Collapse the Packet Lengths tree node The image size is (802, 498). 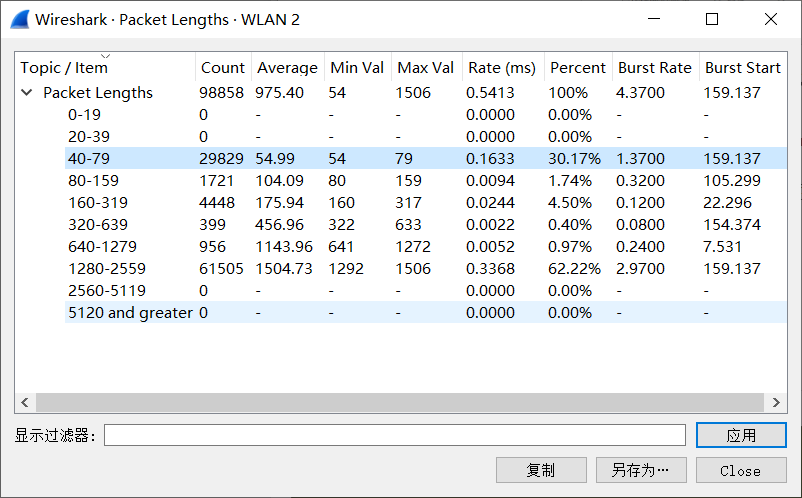[x=26, y=93]
